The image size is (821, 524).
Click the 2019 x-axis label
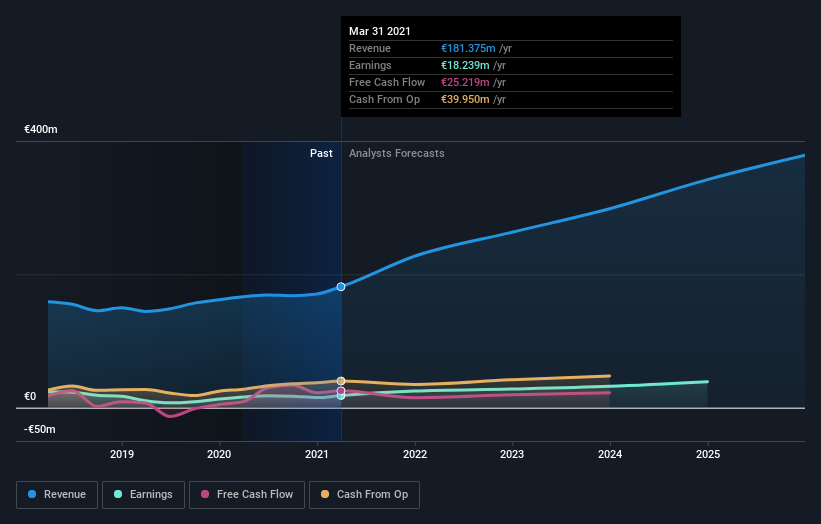pos(122,454)
